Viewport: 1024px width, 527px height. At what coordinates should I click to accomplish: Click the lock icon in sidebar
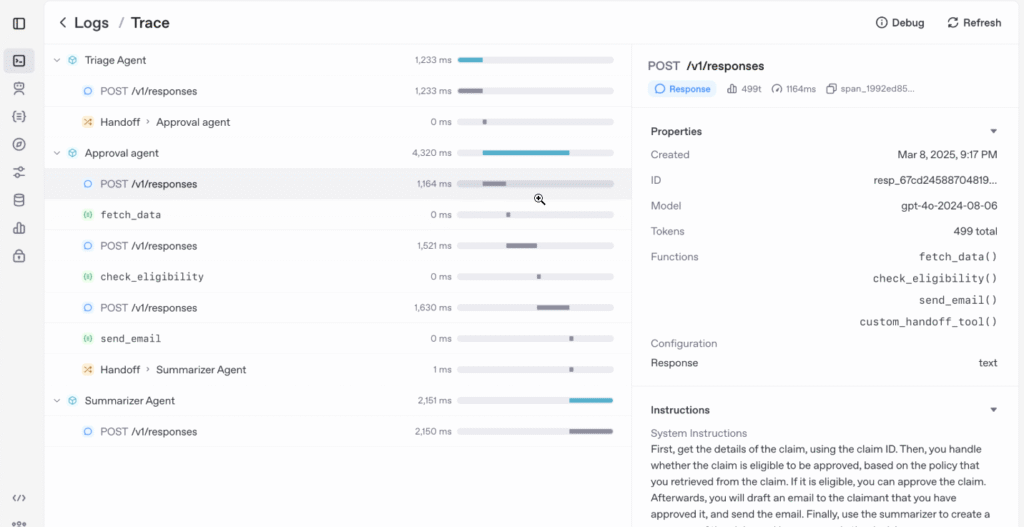[x=19, y=256]
